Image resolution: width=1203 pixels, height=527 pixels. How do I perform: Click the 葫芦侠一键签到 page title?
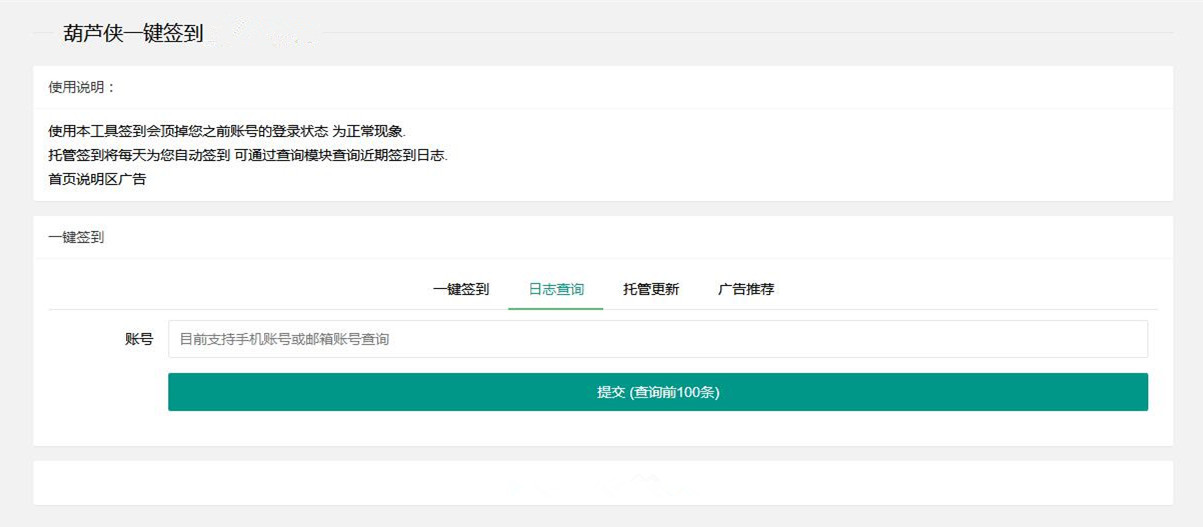click(133, 33)
